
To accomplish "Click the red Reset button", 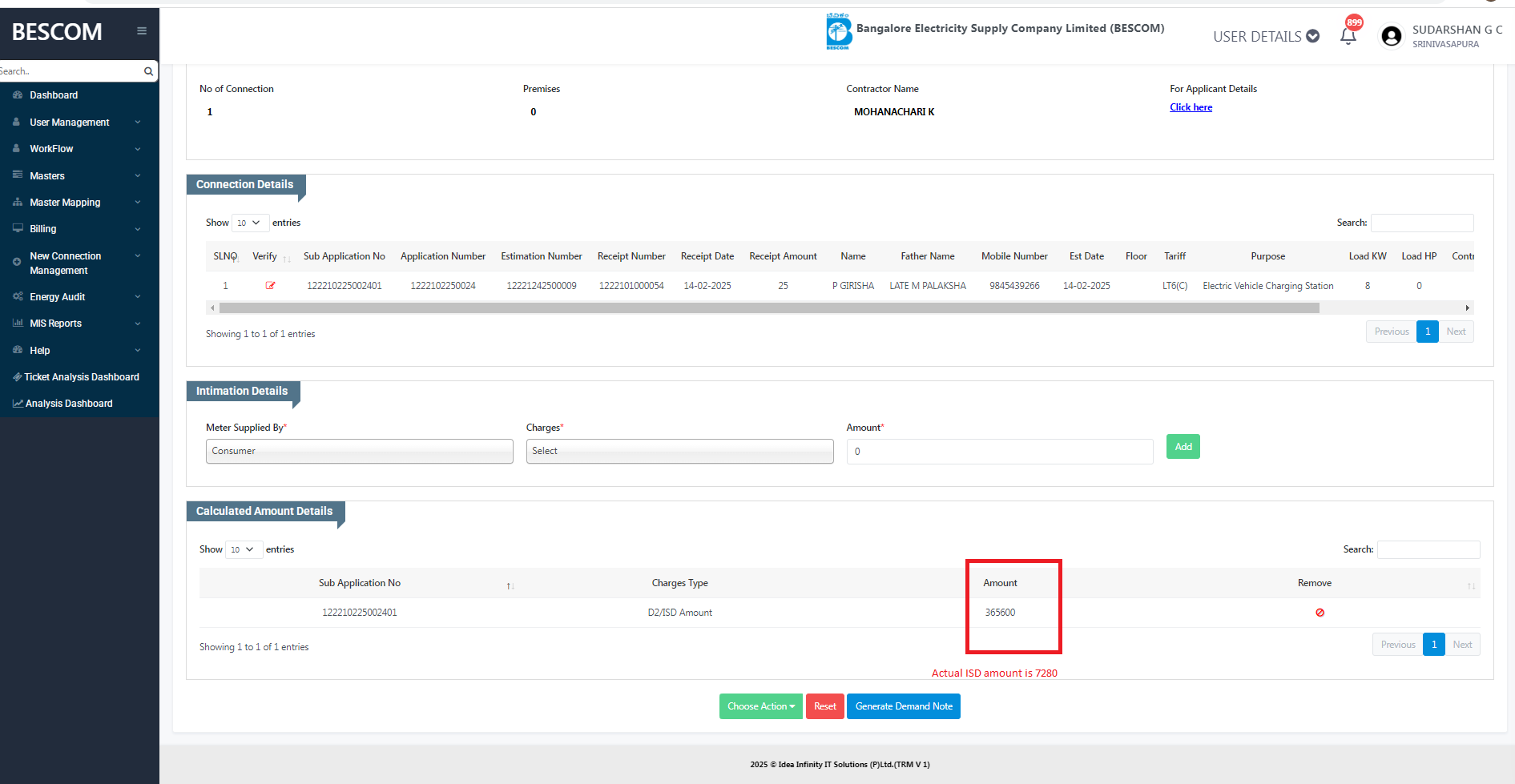I will [824, 706].
